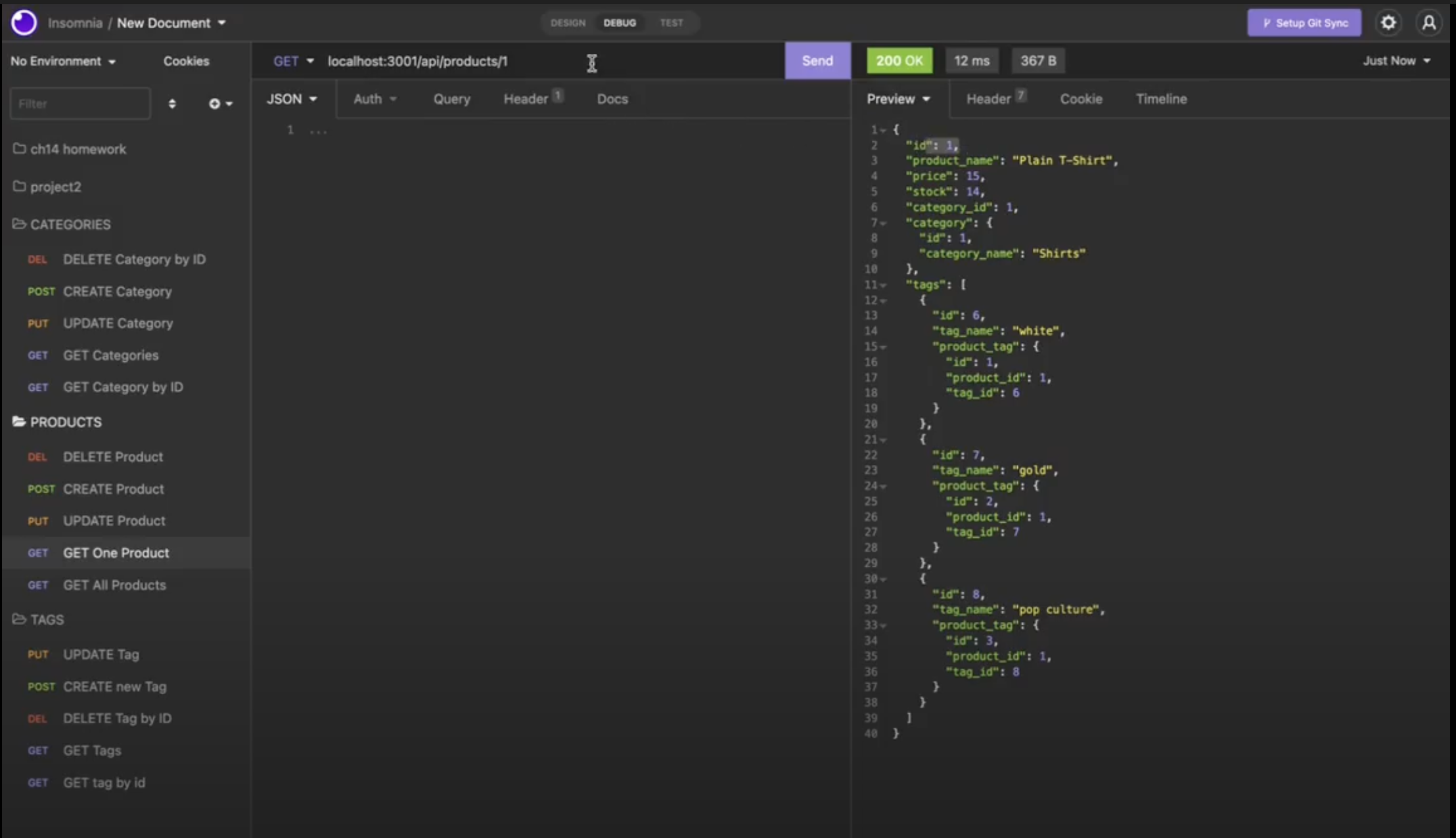Screen dimensions: 1456x838
Task: Switch to the Query tab
Action: coord(451,99)
